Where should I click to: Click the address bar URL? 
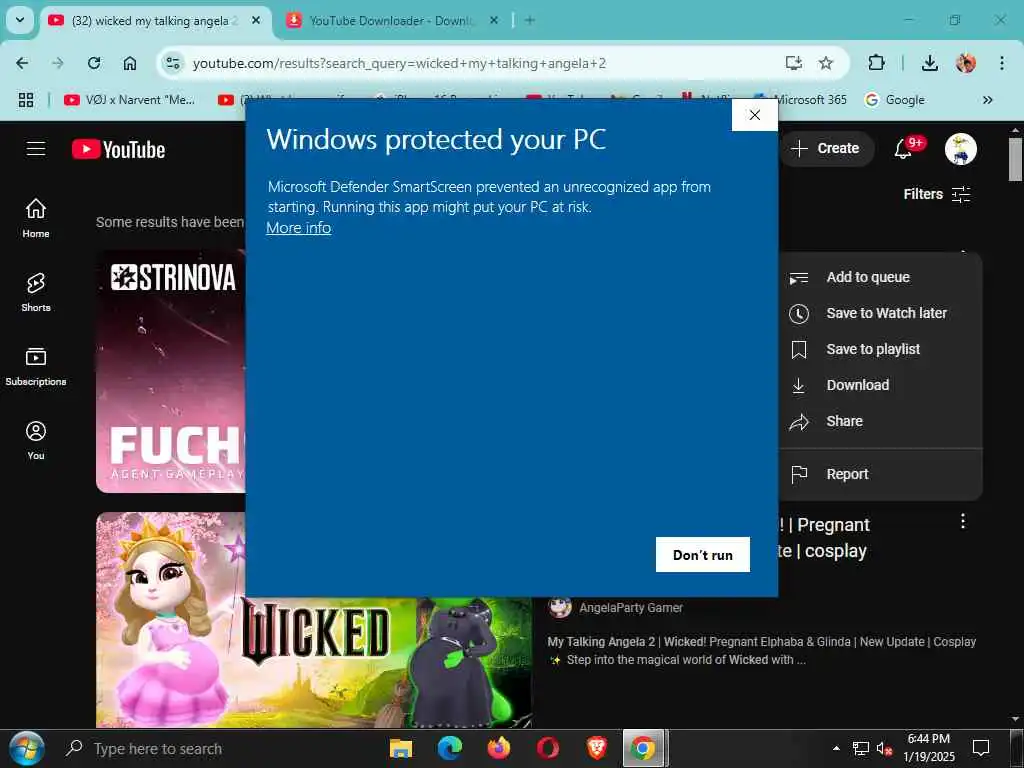pyautogui.click(x=399, y=63)
